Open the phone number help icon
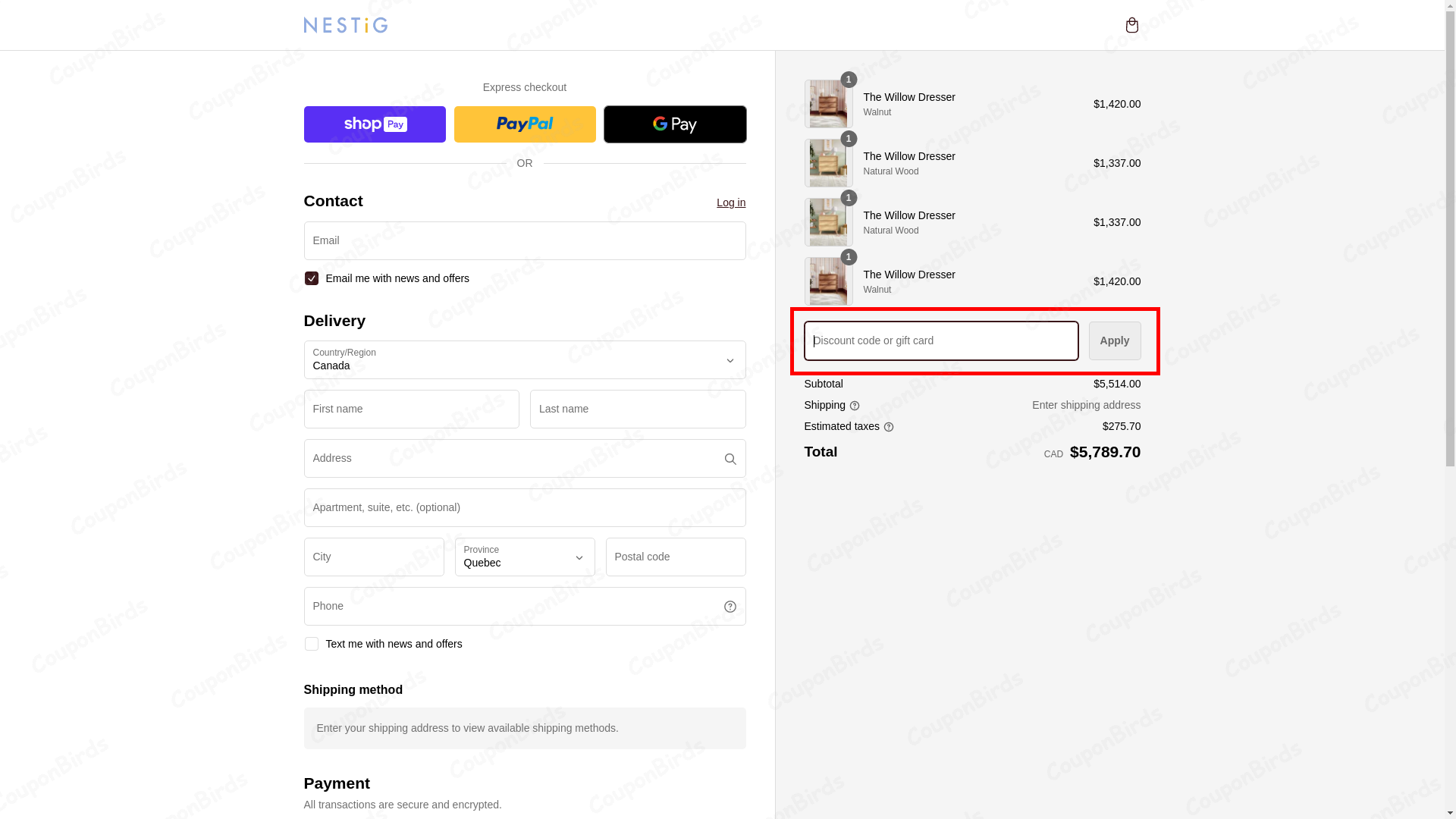Image resolution: width=1456 pixels, height=819 pixels. pos(730,606)
